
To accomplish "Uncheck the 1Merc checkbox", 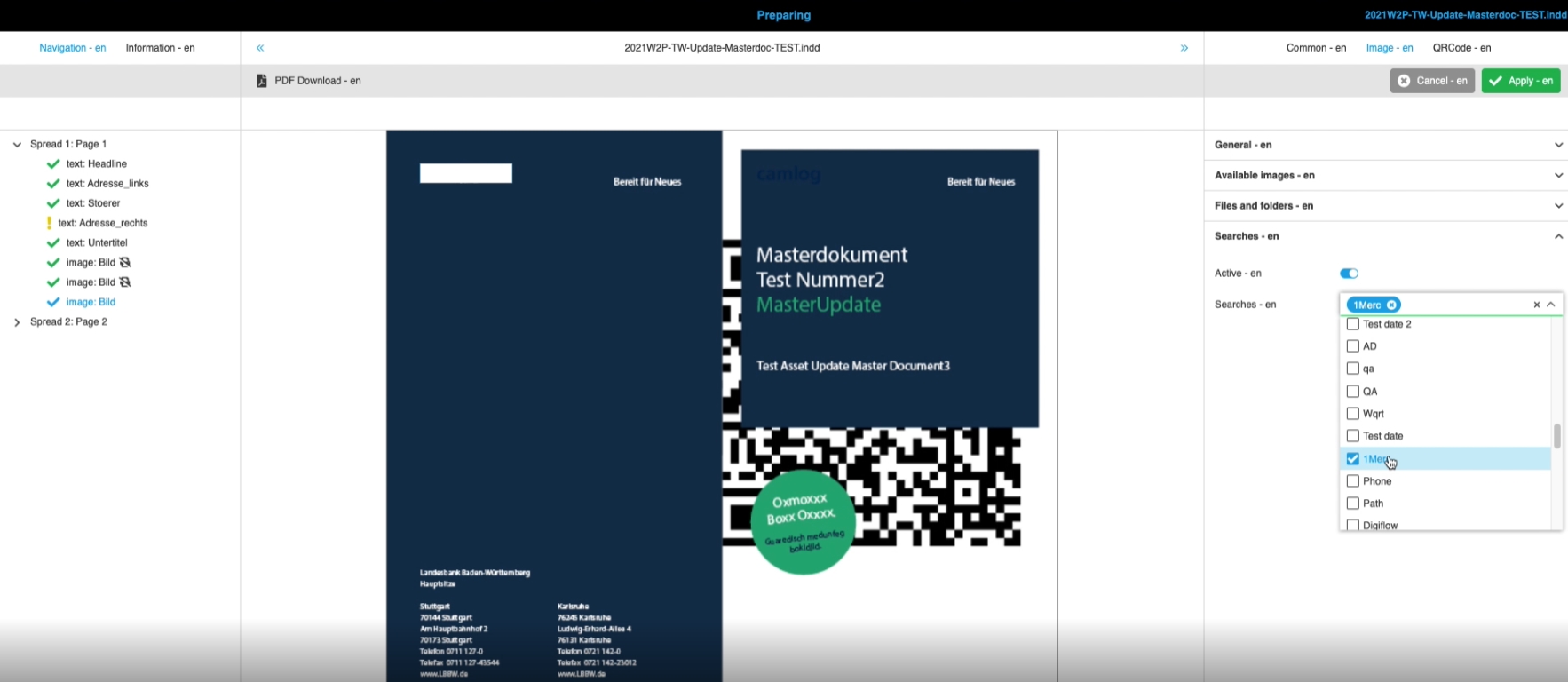I will (x=1353, y=458).
